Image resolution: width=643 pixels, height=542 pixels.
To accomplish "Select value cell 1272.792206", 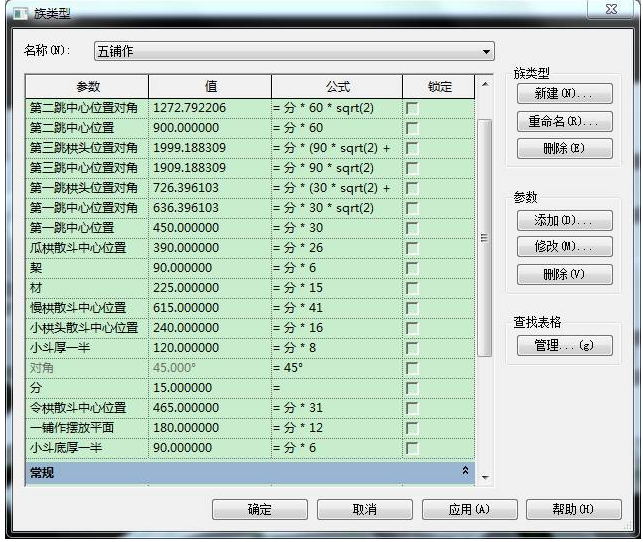I will pyautogui.click(x=210, y=108).
